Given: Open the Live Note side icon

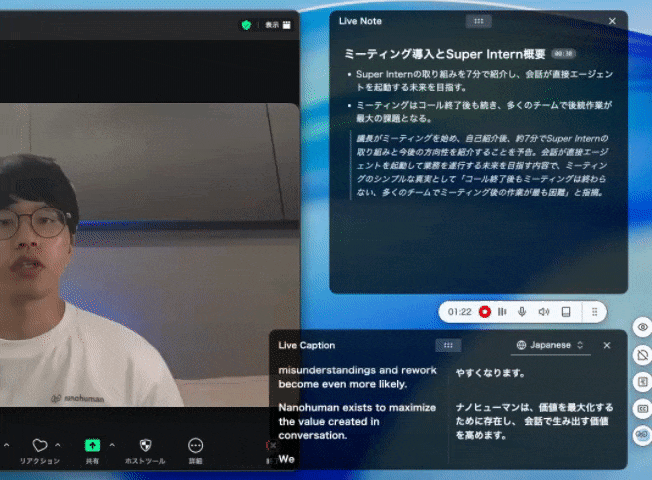Looking at the screenshot, I should tap(643, 382).
